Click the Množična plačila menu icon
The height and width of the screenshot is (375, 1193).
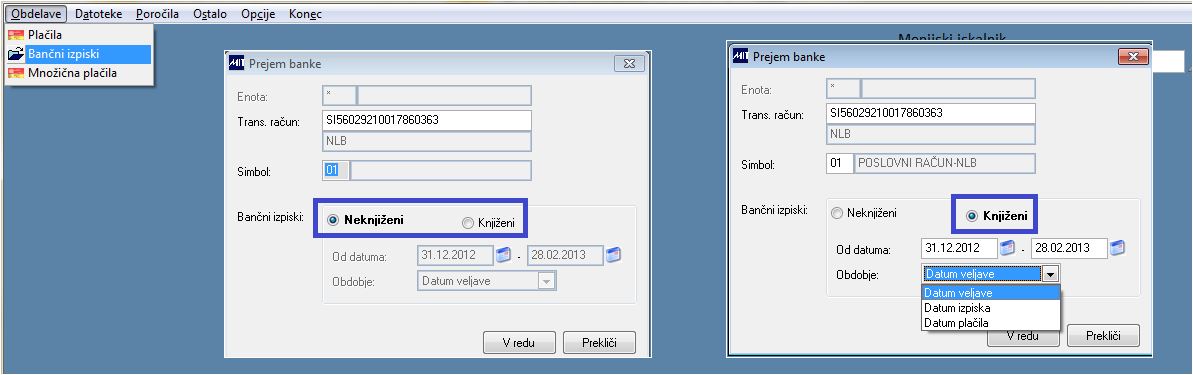(16, 74)
